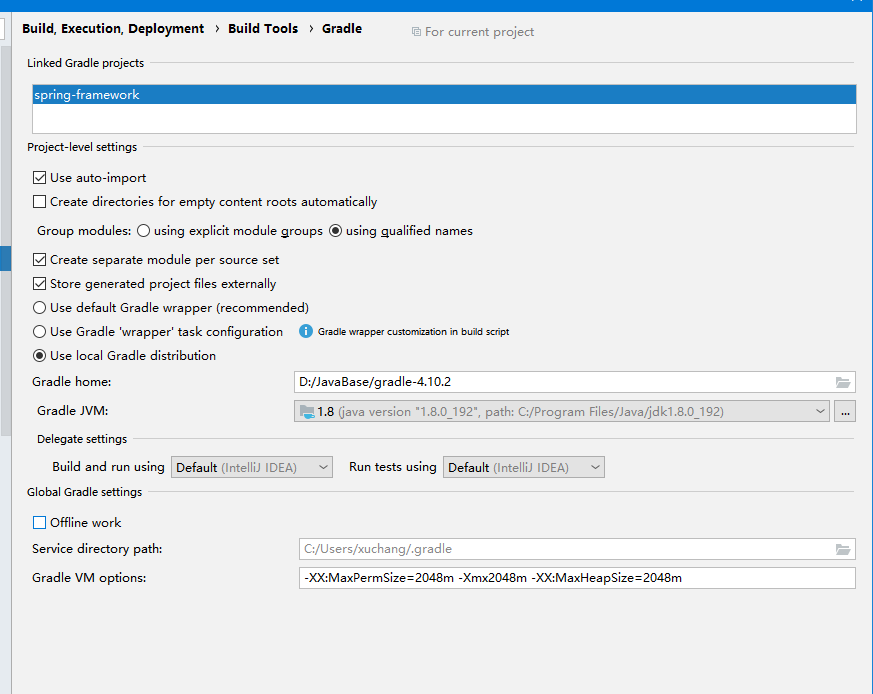
Task: Uncheck Create separate module per source set
Action: pos(40,260)
